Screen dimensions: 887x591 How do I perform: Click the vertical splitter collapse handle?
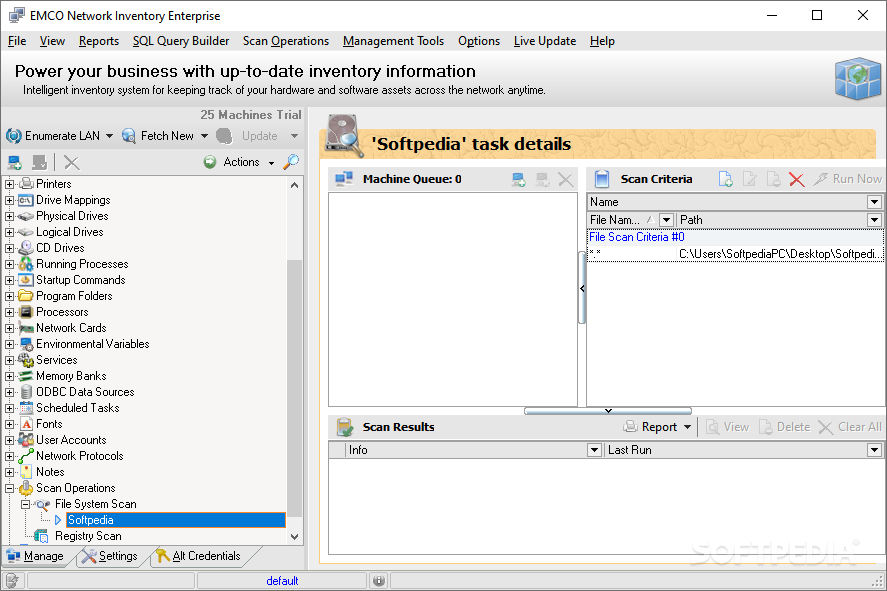tap(582, 288)
